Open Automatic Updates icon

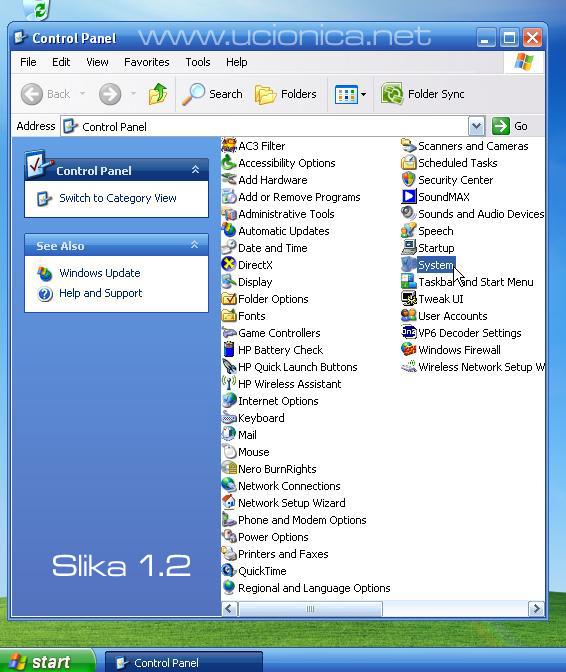(x=229, y=231)
